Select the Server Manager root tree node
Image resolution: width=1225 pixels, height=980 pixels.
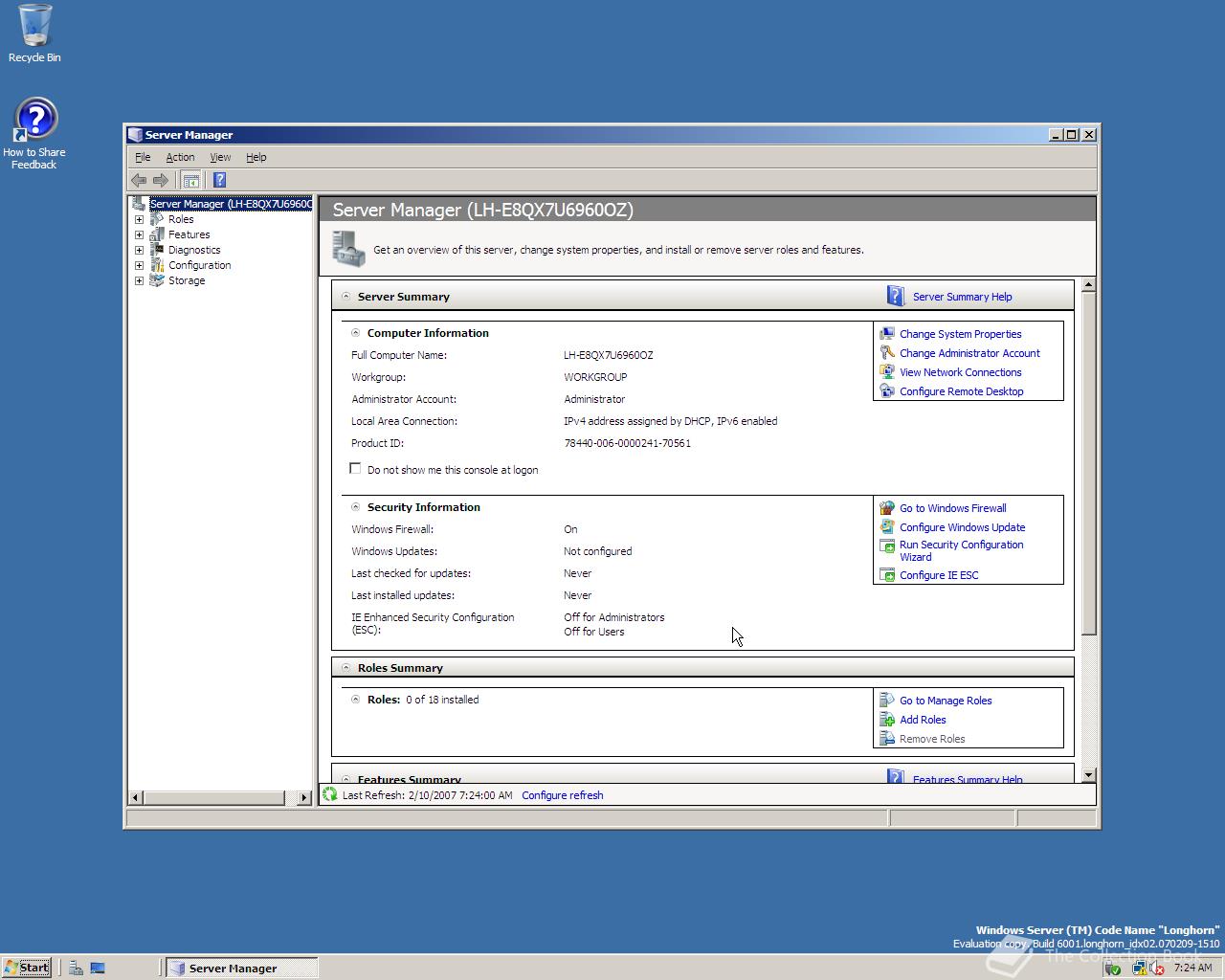coord(230,204)
